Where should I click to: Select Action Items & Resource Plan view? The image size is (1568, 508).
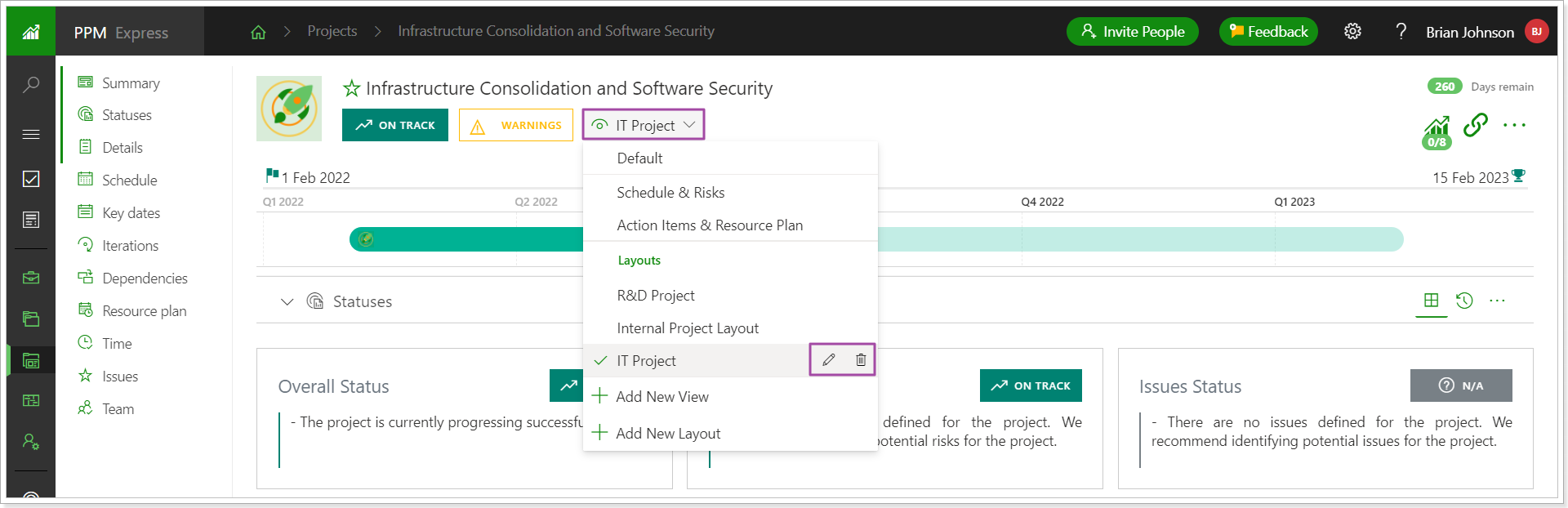(730, 225)
